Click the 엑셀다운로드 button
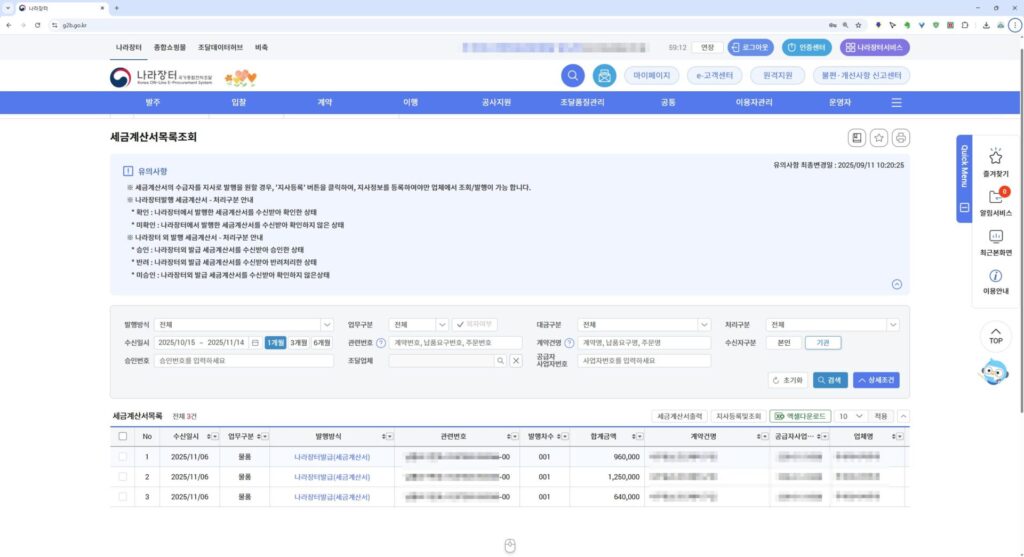 point(800,416)
